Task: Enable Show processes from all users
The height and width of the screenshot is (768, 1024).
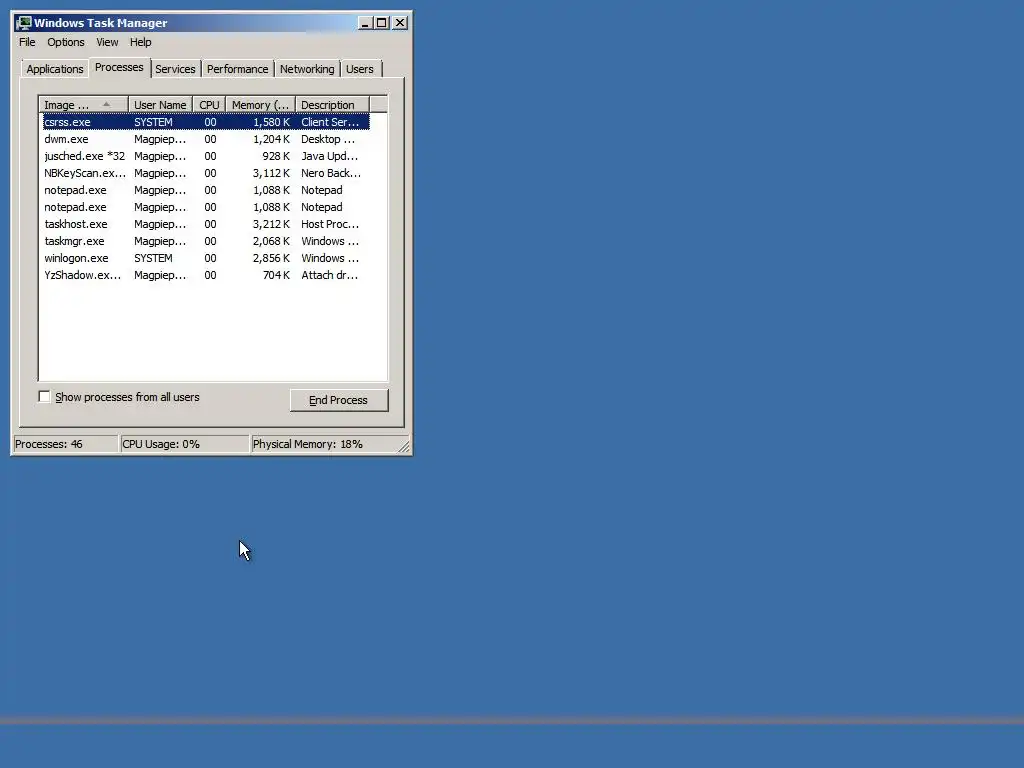Action: pos(44,396)
